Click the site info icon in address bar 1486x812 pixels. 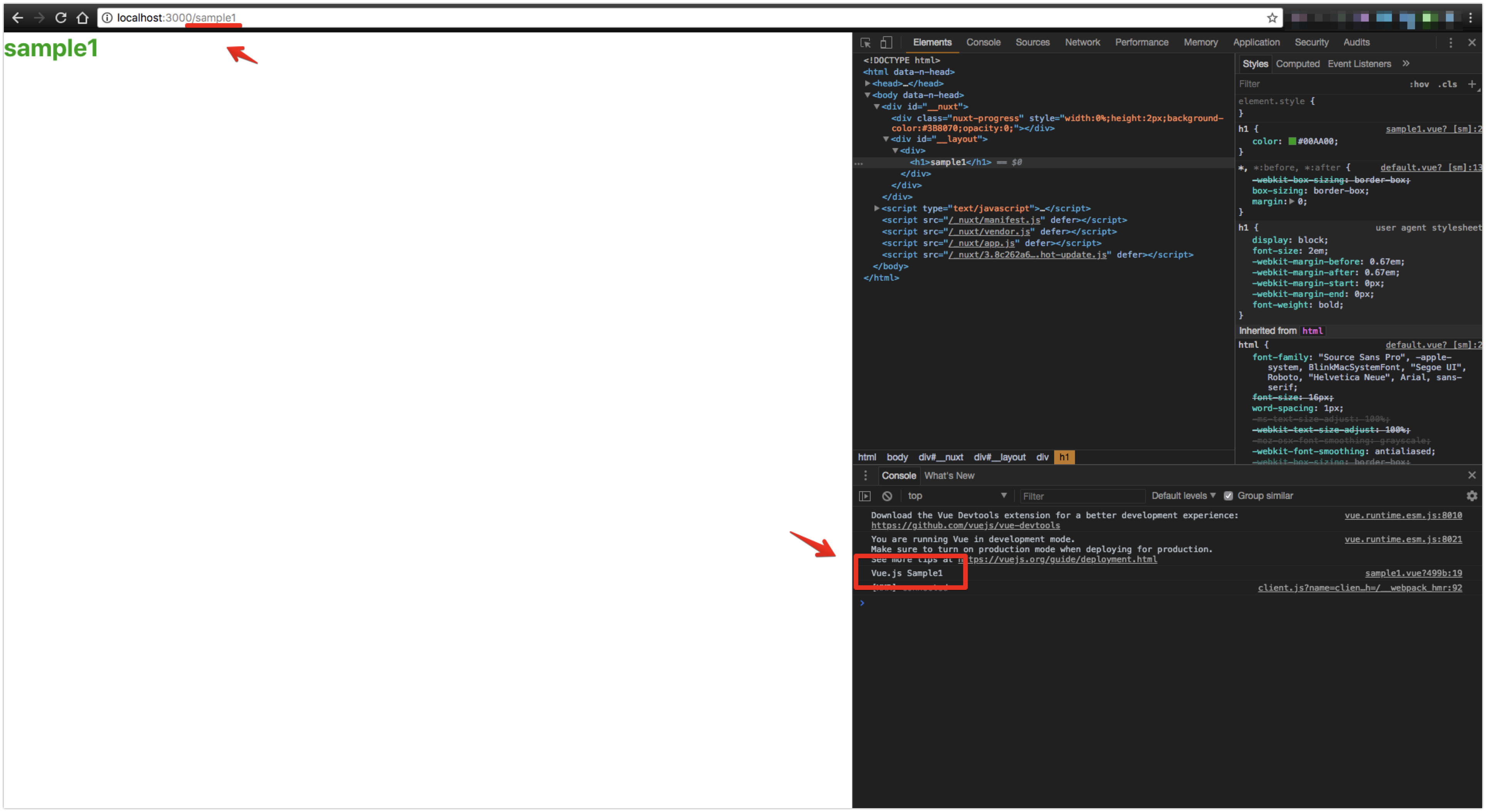click(x=107, y=18)
